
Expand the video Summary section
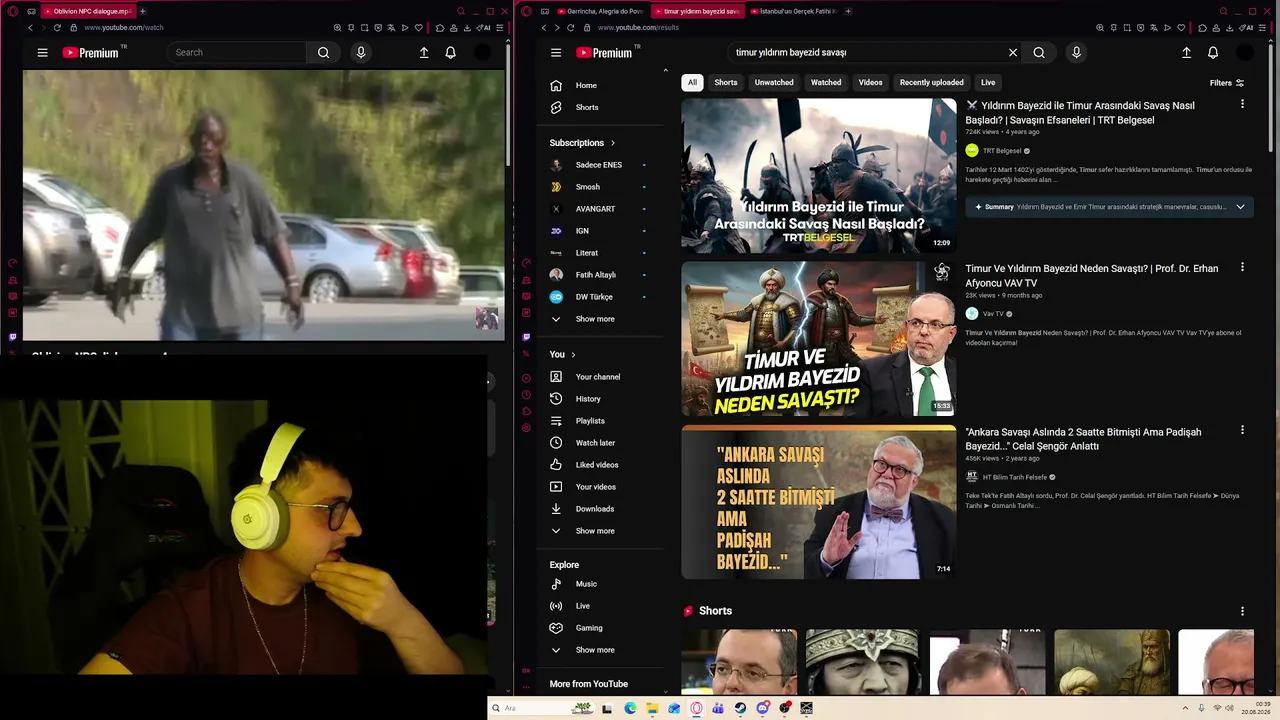(x=1240, y=207)
